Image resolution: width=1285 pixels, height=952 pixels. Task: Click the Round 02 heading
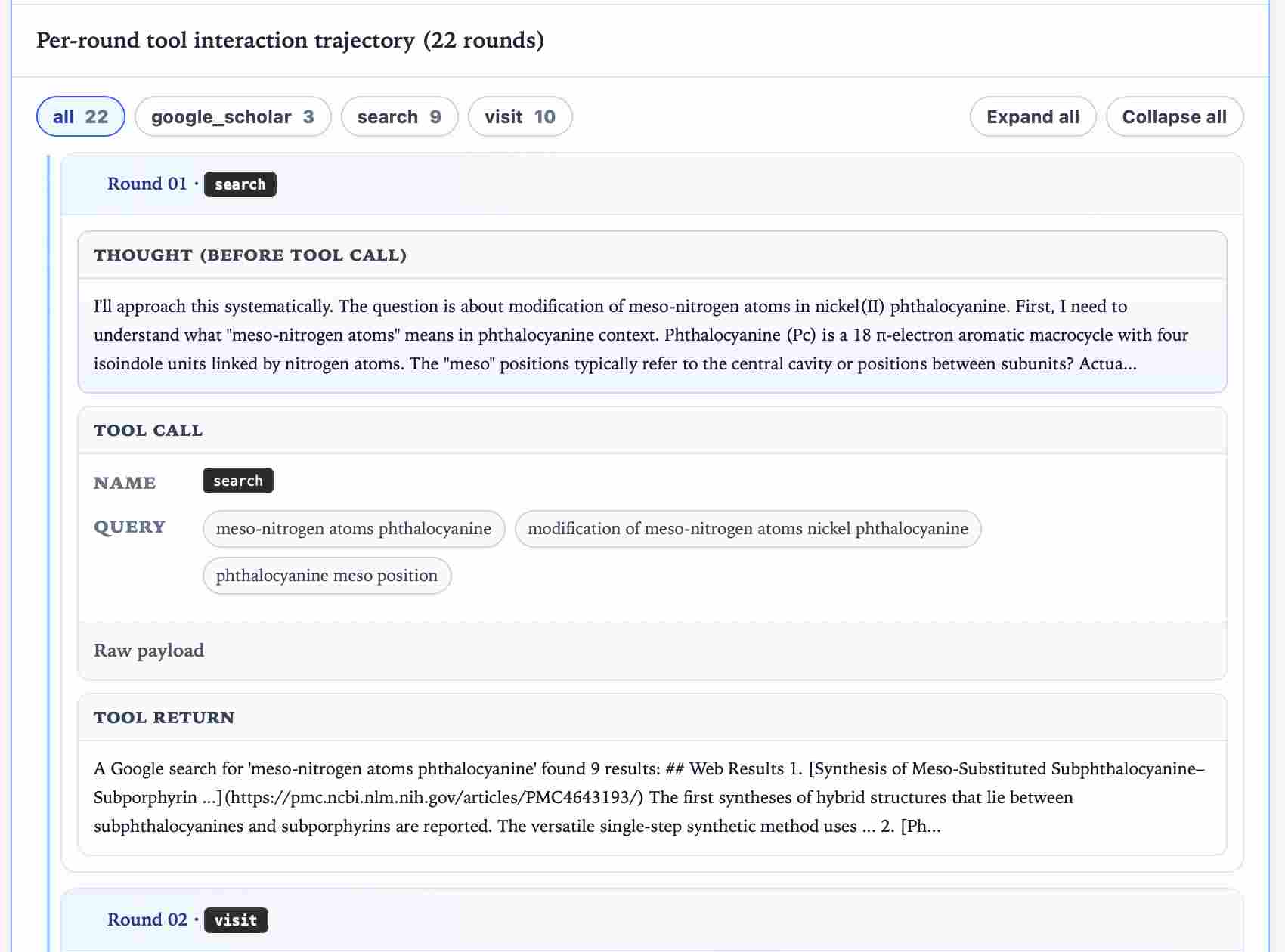click(147, 920)
